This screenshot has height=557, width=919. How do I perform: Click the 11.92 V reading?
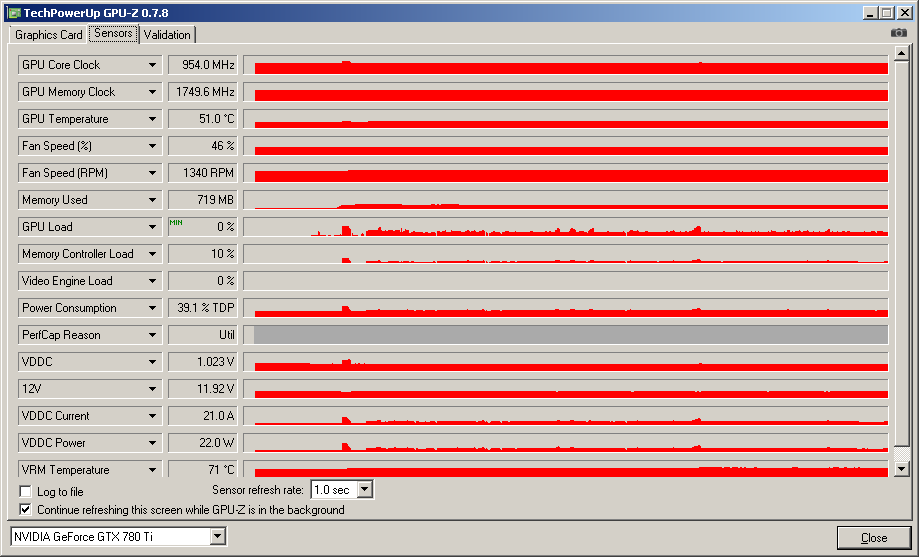pos(202,389)
